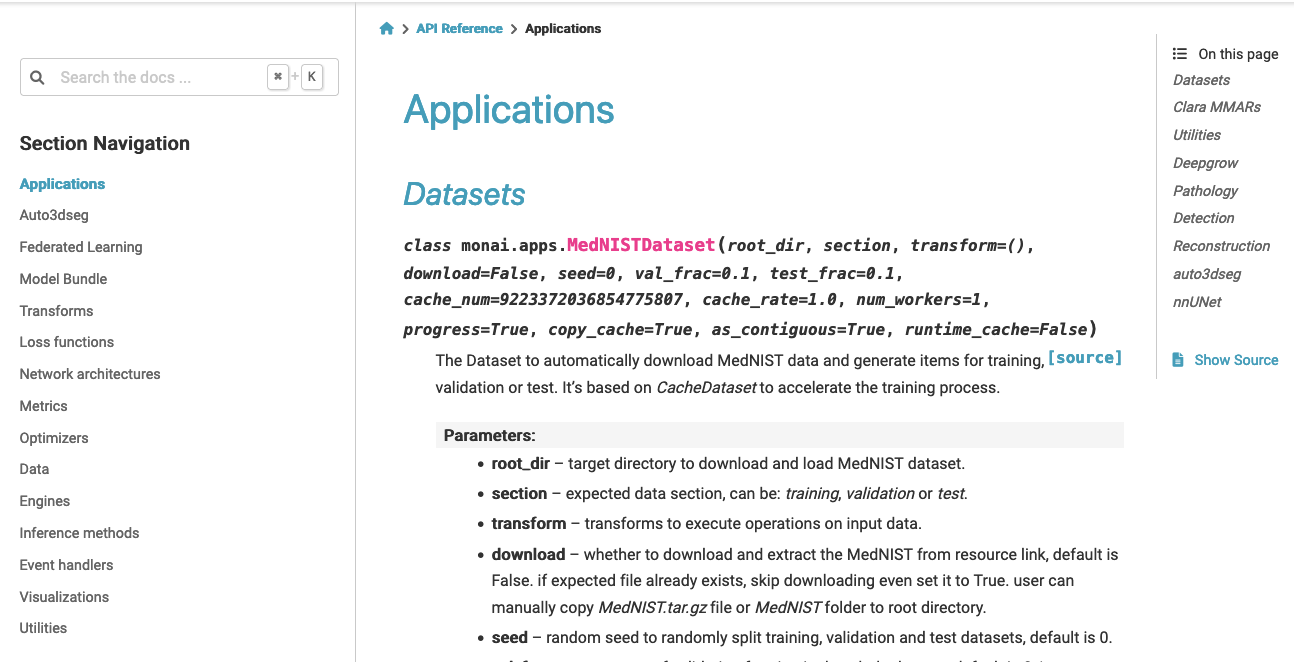Open the API Reference breadcrumb link
Image resolution: width=1294 pixels, height=662 pixels.
(458, 28)
